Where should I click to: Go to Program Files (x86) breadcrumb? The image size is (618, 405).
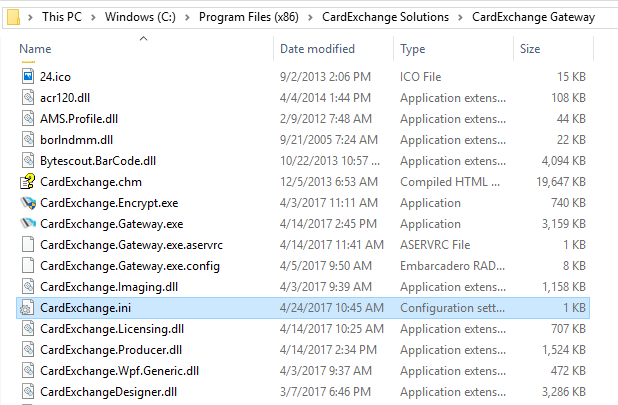[249, 17]
